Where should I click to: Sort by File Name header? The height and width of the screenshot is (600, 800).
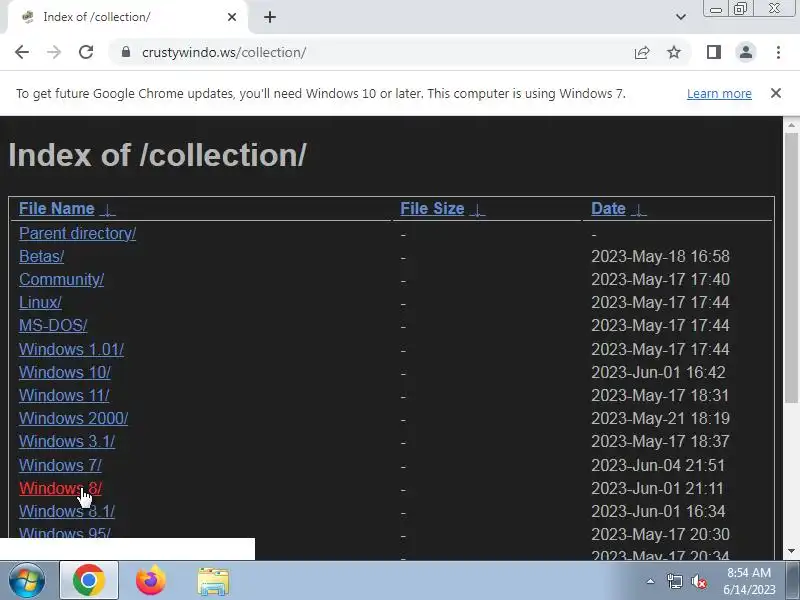57,208
